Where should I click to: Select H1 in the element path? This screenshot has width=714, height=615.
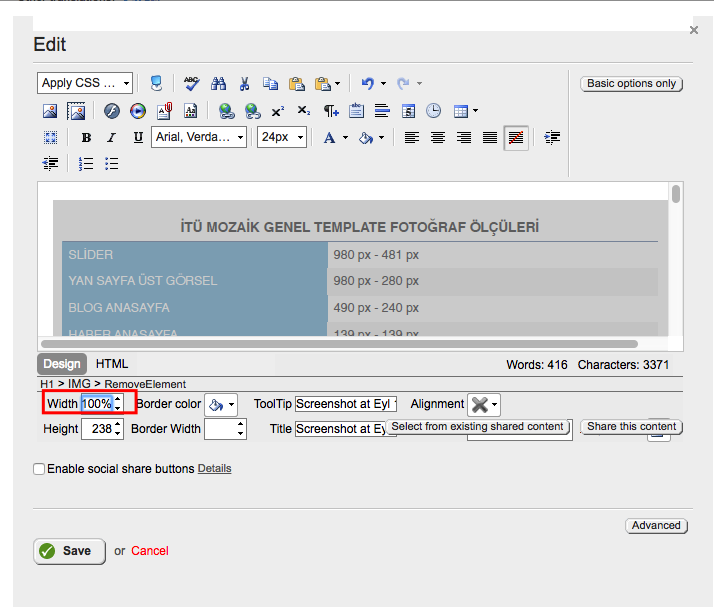pos(47,384)
